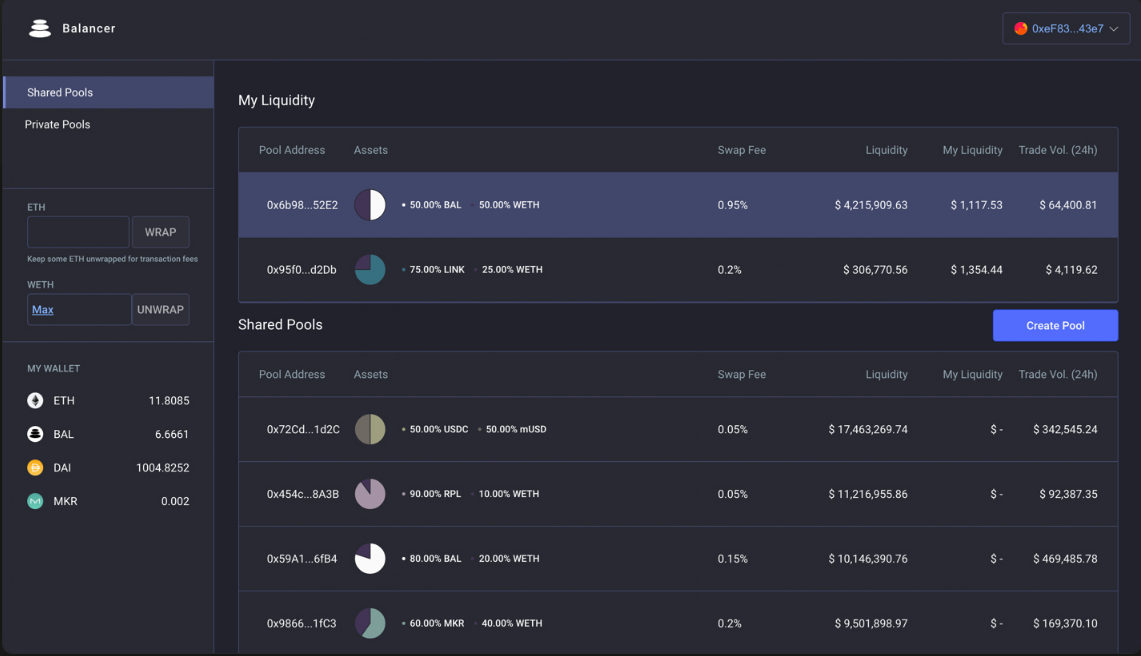Click the DAI token icon in My Wallet
Viewport: 1141px width, 656px height.
tap(33, 467)
